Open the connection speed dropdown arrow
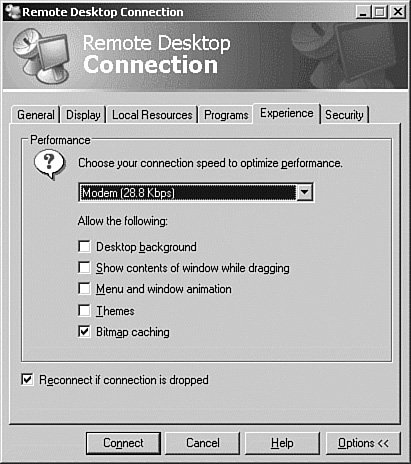 pos(304,192)
